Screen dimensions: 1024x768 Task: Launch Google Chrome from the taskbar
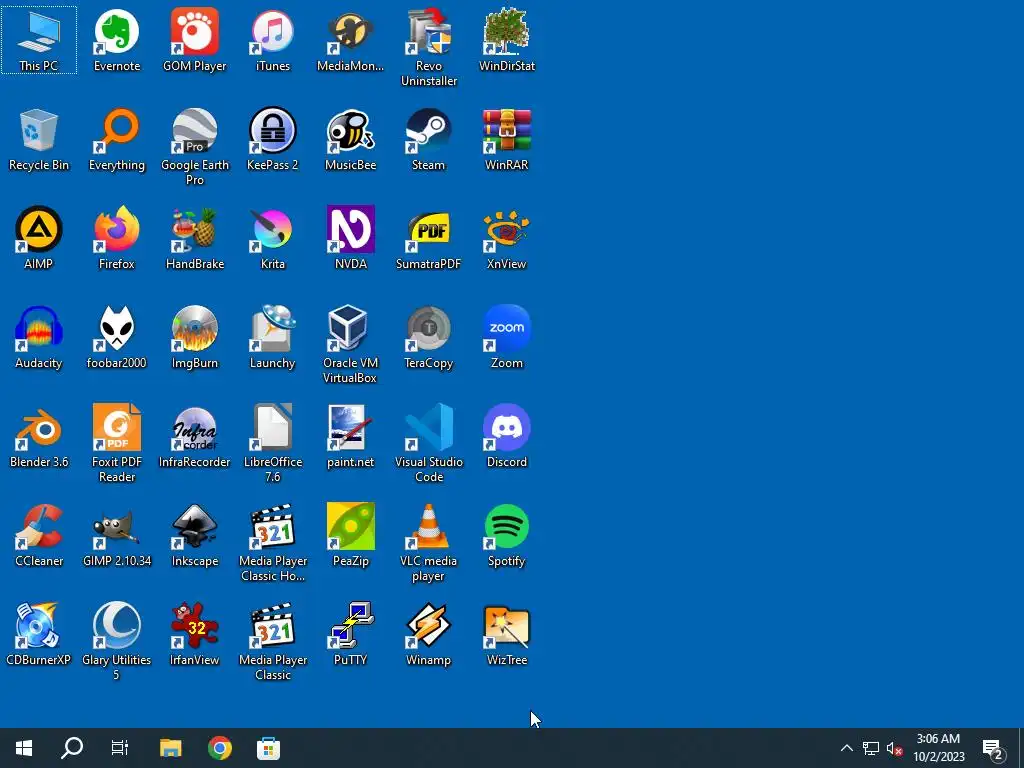220,748
